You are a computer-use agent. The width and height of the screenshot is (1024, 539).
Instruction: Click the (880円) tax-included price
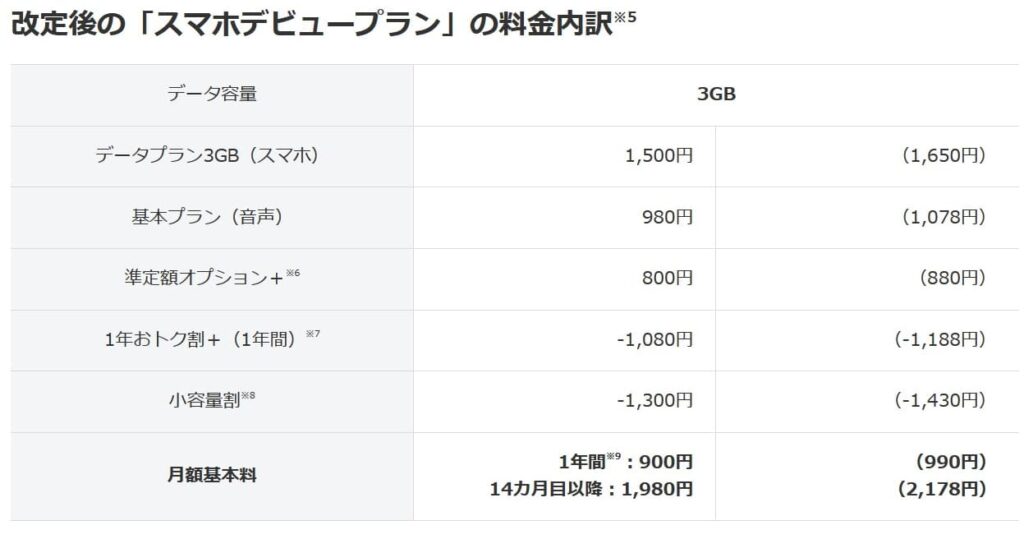[952, 278]
